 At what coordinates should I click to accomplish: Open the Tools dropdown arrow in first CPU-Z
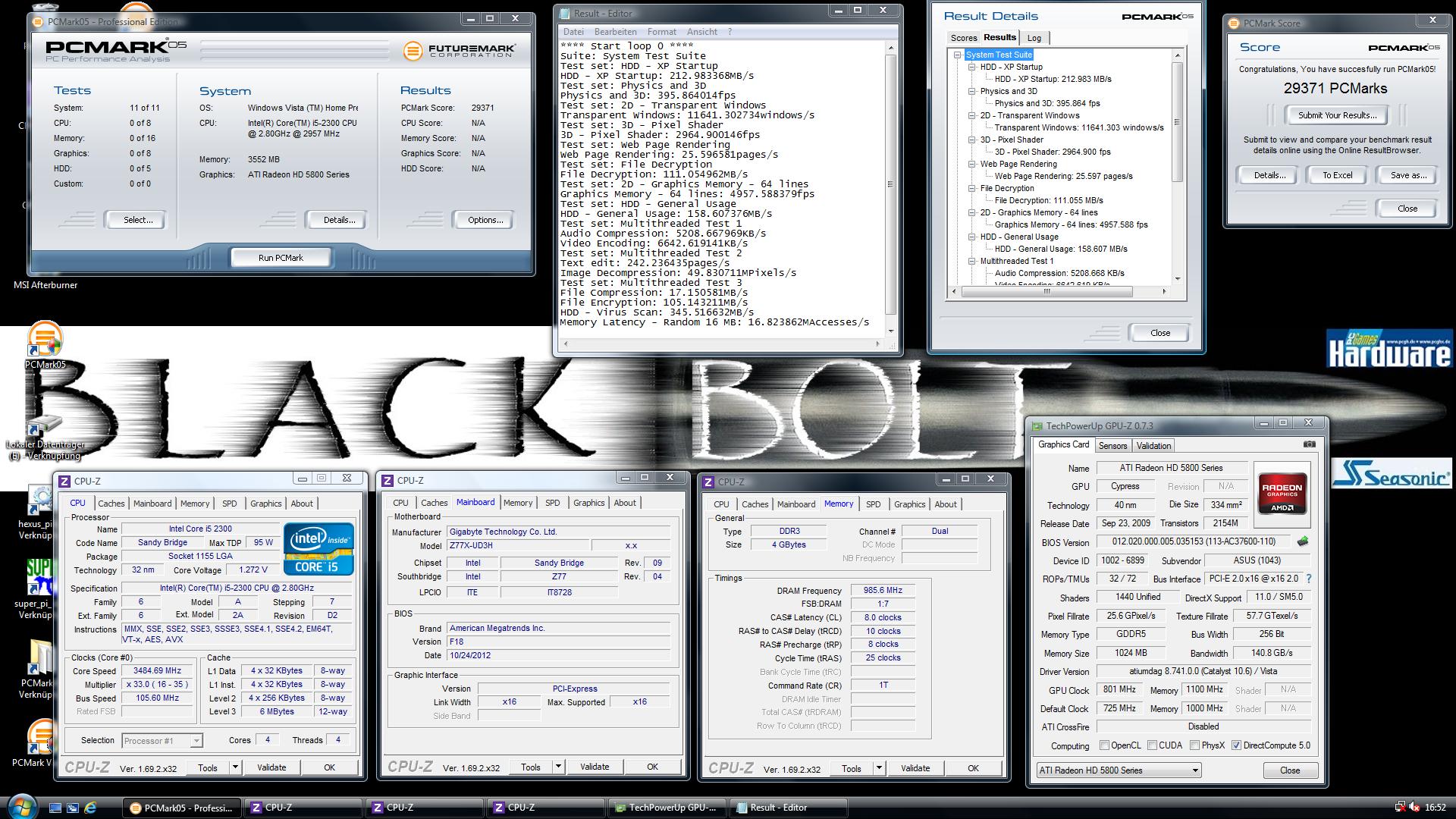[235, 767]
